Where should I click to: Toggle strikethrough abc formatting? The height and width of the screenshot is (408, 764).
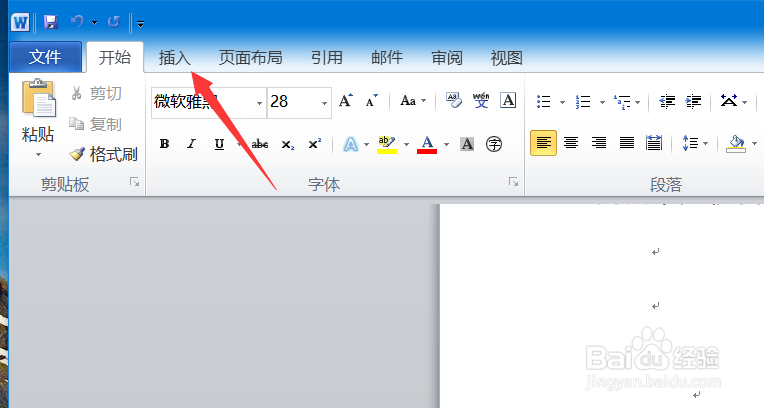tap(260, 144)
